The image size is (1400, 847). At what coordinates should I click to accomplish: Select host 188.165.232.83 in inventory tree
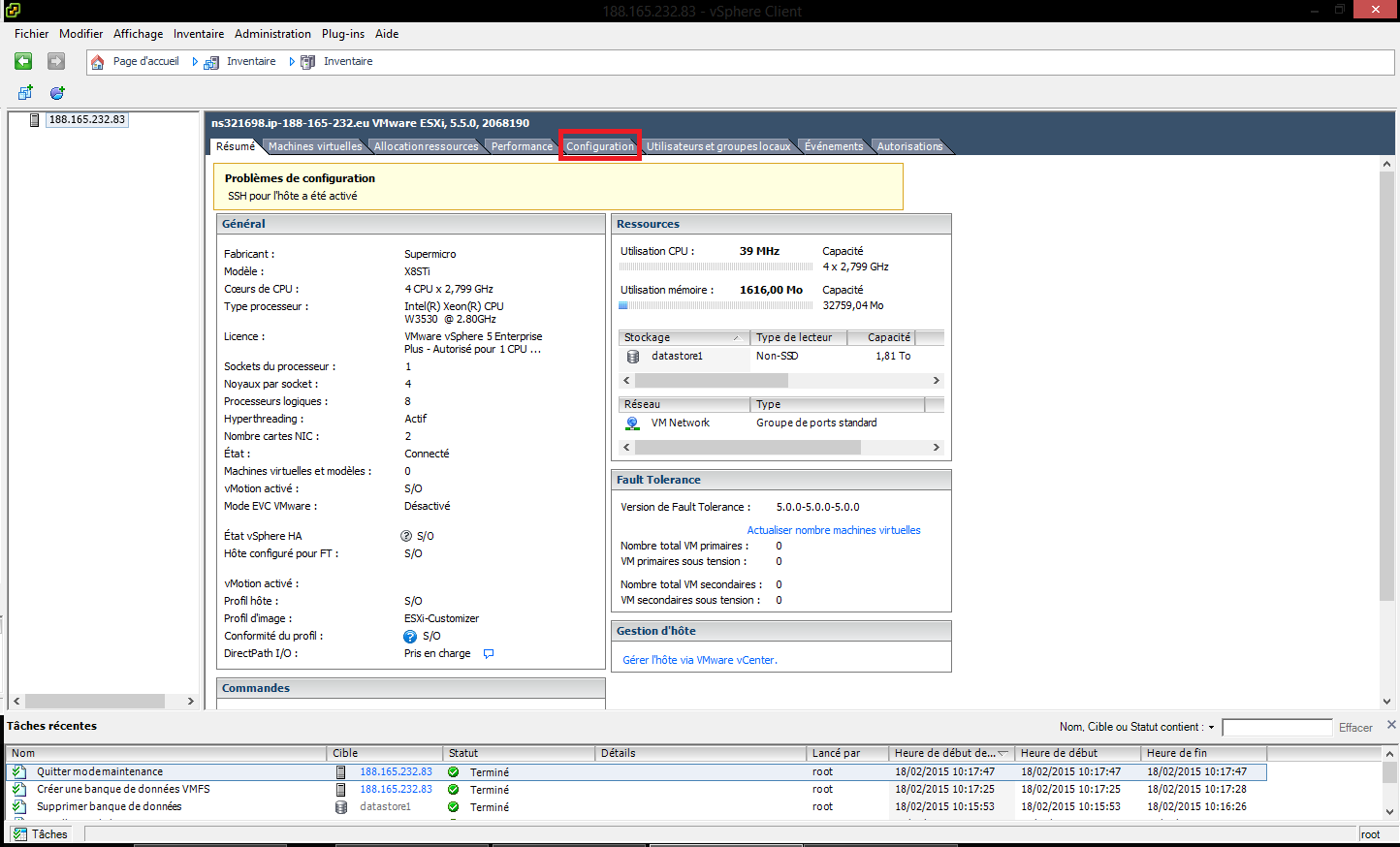87,119
